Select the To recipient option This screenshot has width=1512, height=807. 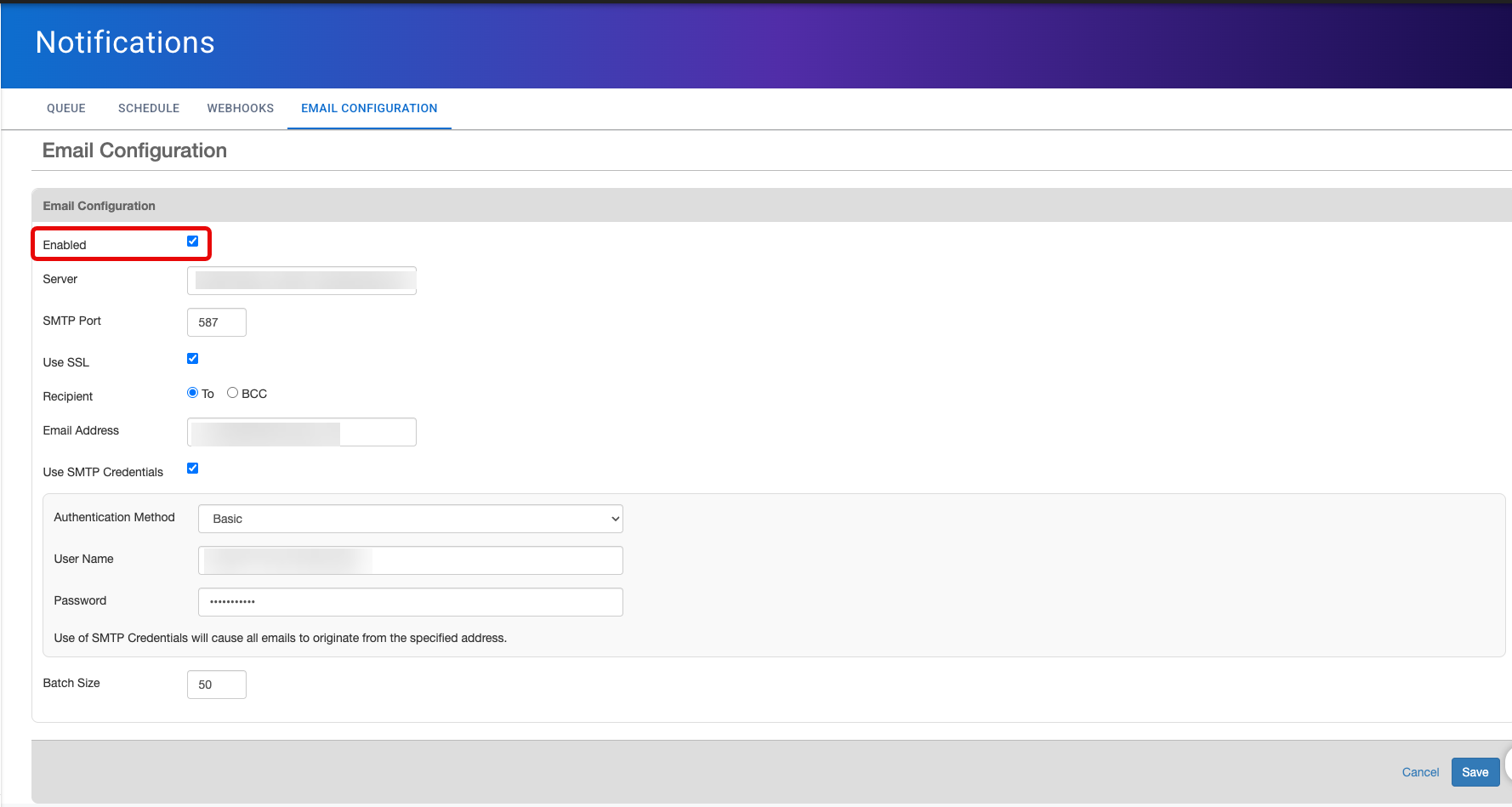[192, 392]
